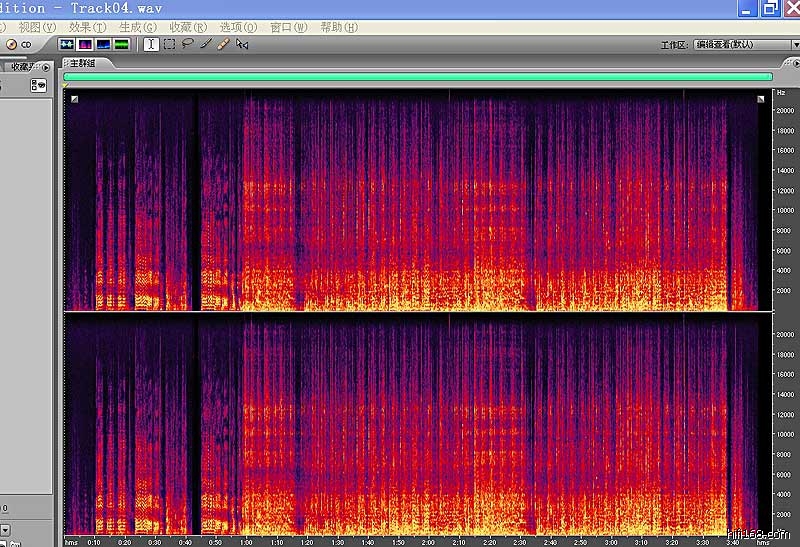Select the Time Selection tool
Screen dimensions: 800x547
(x=151, y=44)
